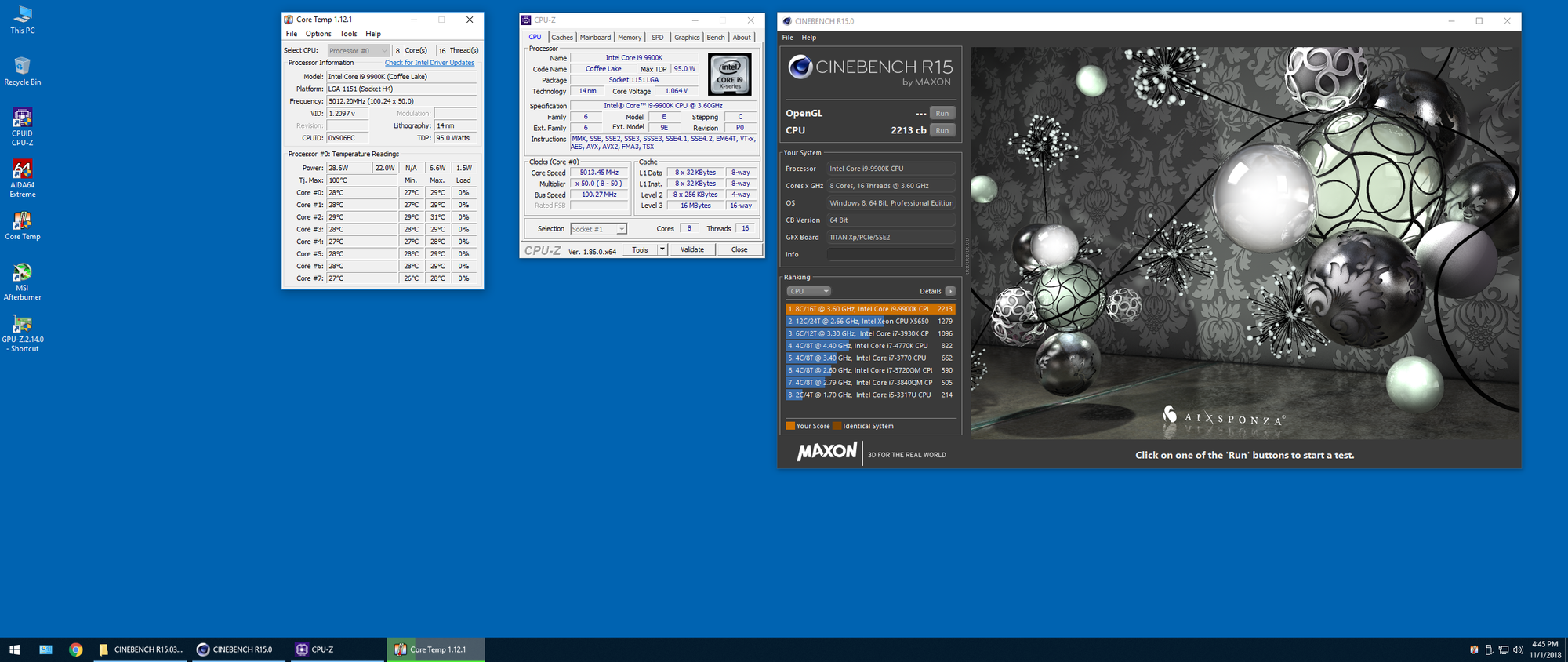This screenshot has width=1568, height=662.
Task: Select the CPU tab in CPU-Z
Action: (535, 37)
